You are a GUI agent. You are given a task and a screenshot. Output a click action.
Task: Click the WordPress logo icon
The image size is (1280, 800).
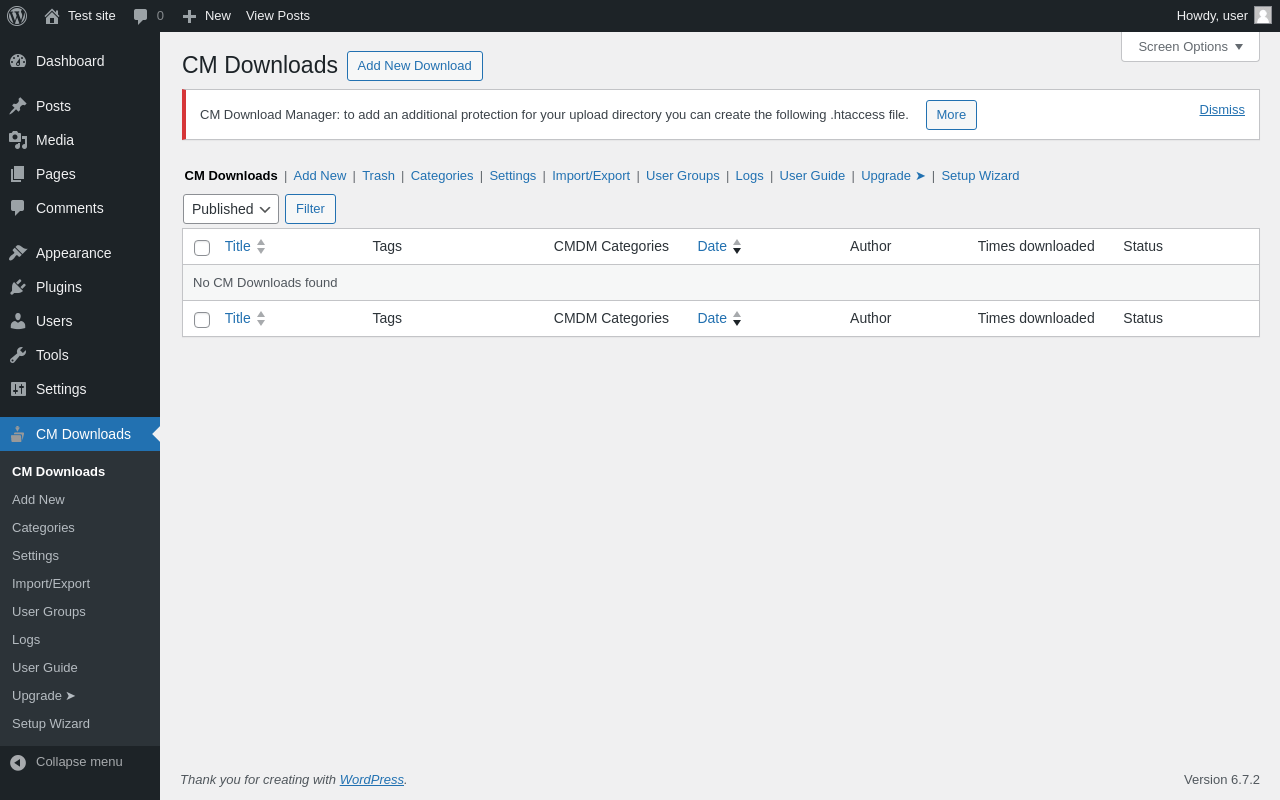pyautogui.click(x=17, y=16)
